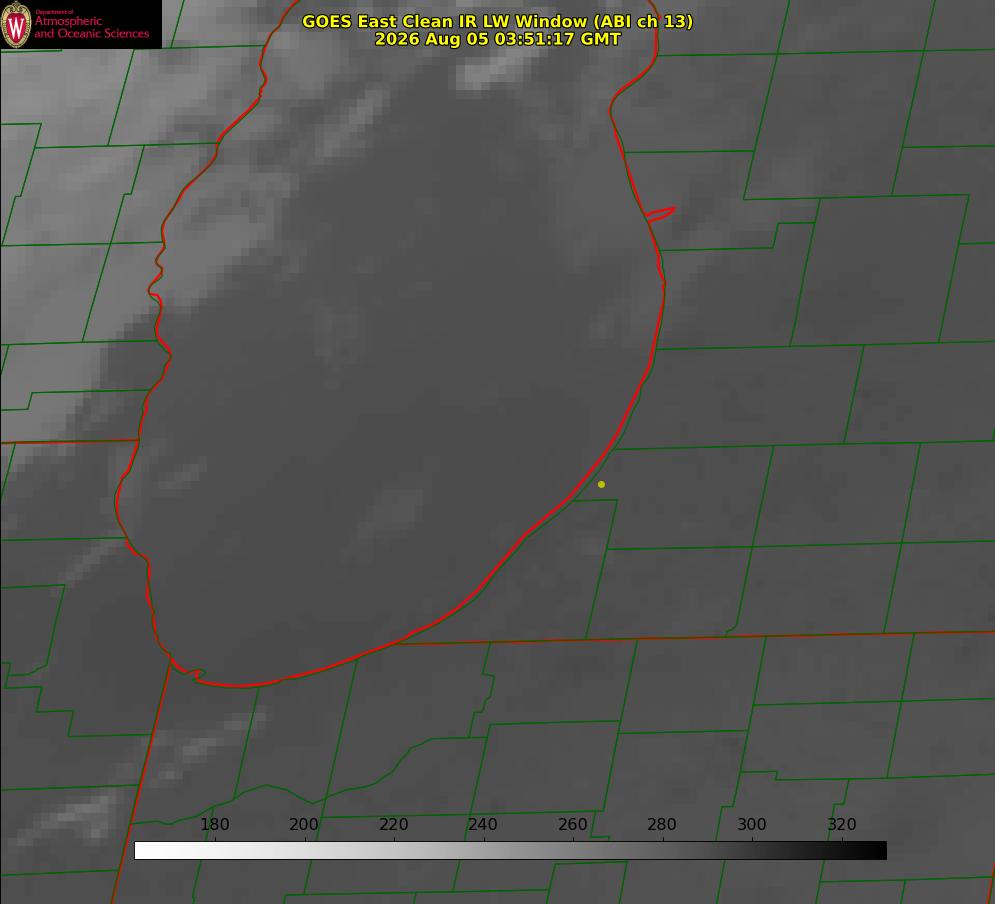Click the 220 tick label on colorbar
Viewport: 995px width, 904px height.
point(393,824)
